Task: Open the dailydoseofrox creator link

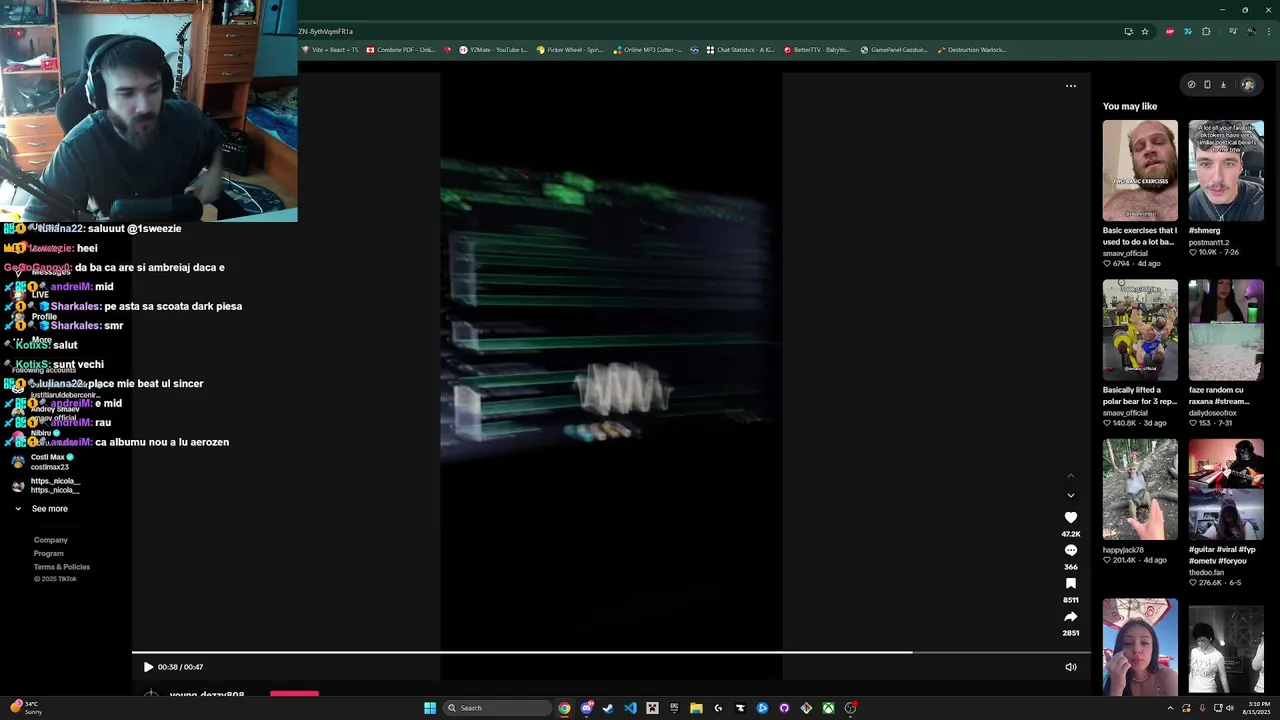Action: pos(1213,413)
